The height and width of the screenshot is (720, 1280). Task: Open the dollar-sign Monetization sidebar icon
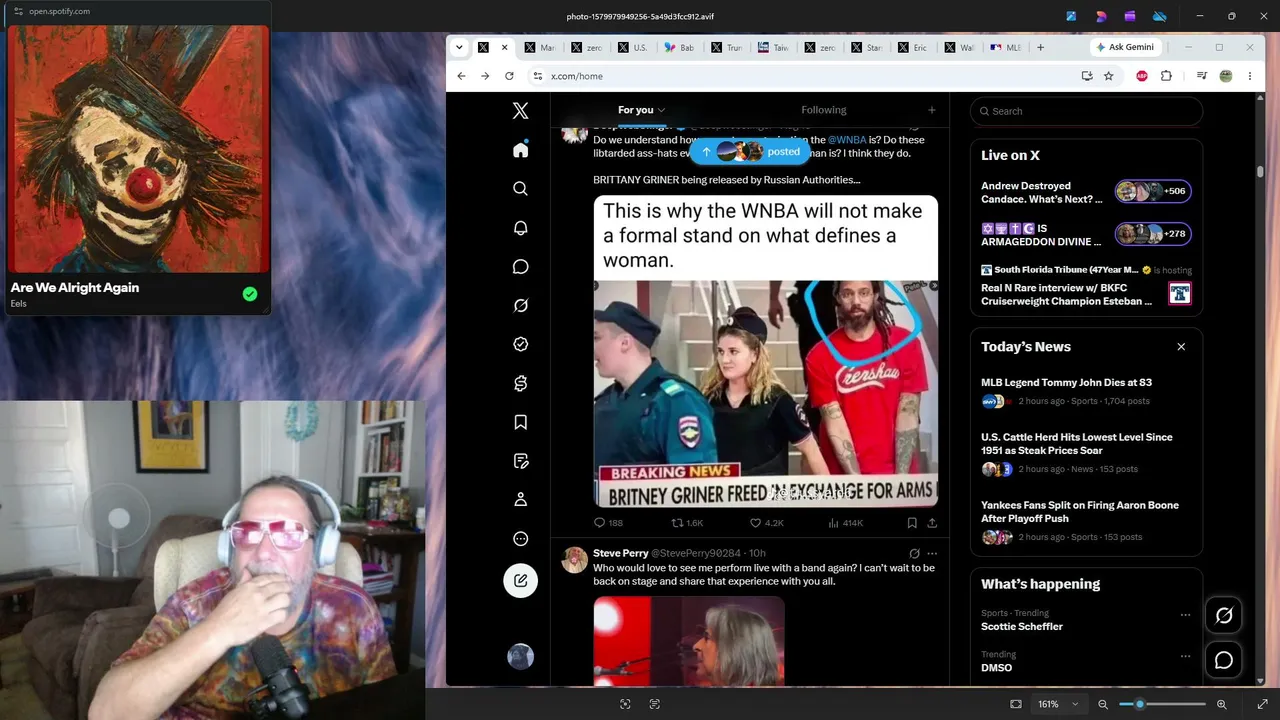pyautogui.click(x=520, y=383)
